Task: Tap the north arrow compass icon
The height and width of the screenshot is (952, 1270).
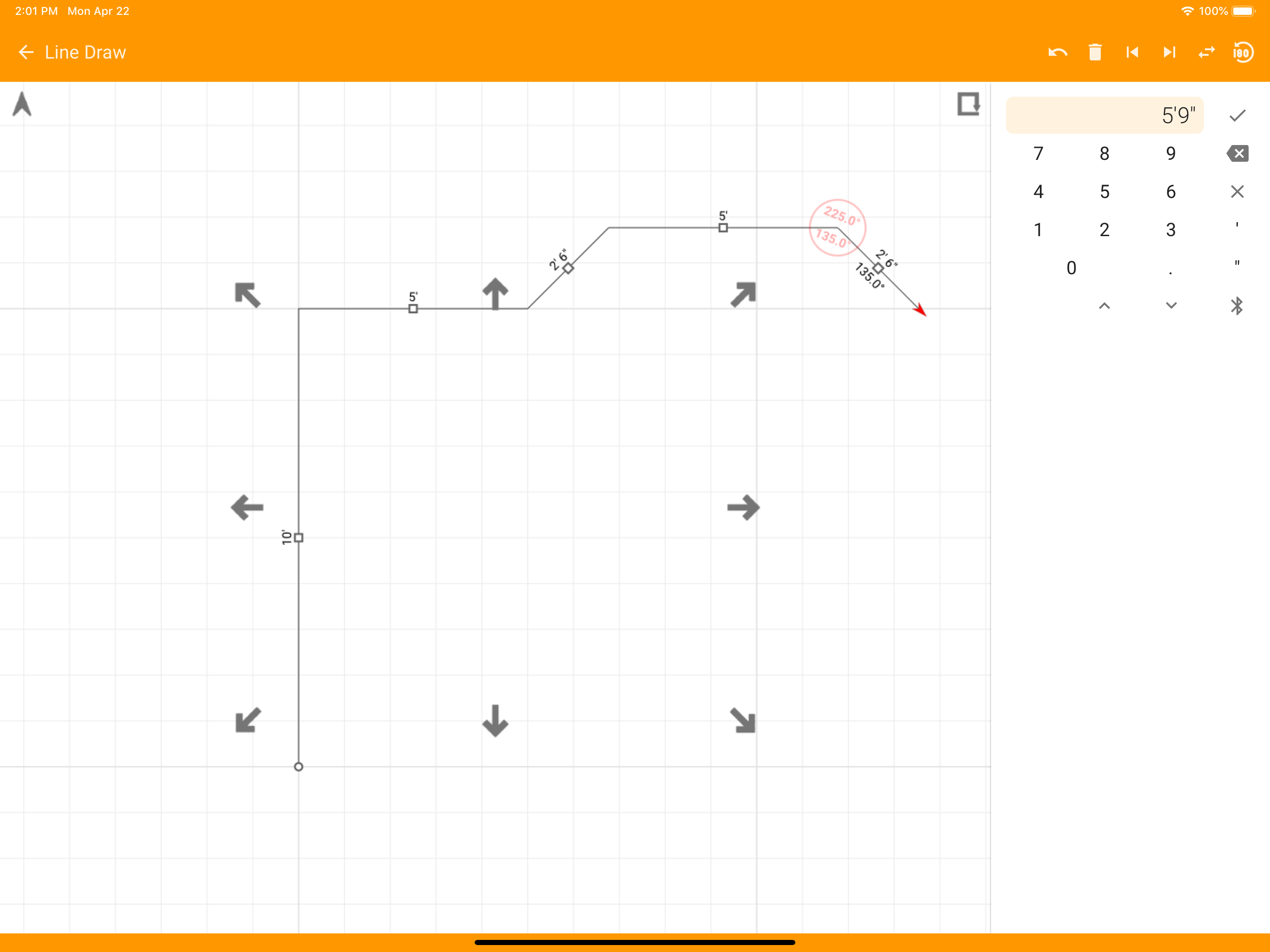Action: (22, 104)
